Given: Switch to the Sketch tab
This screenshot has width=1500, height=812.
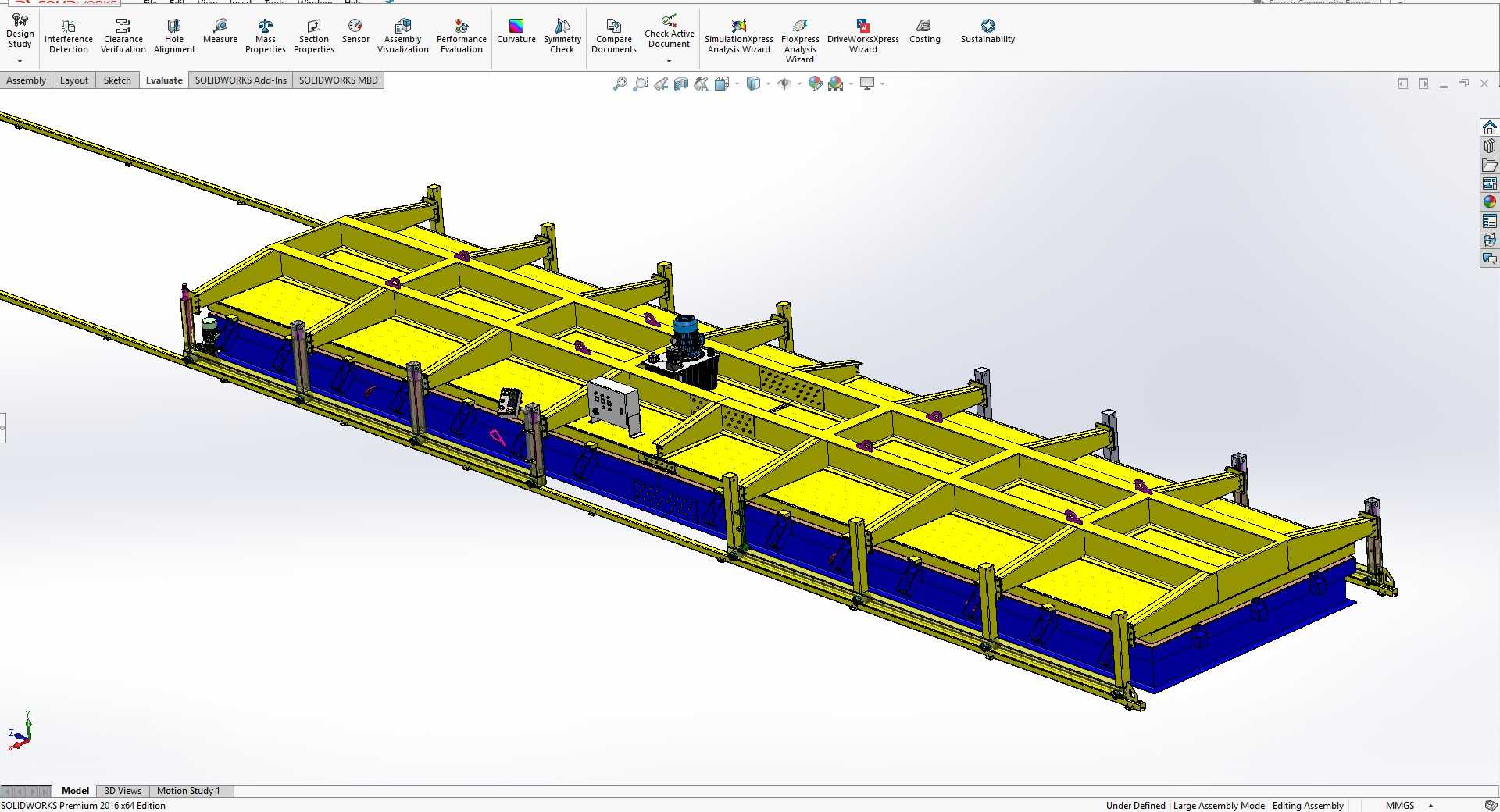Looking at the screenshot, I should (117, 80).
